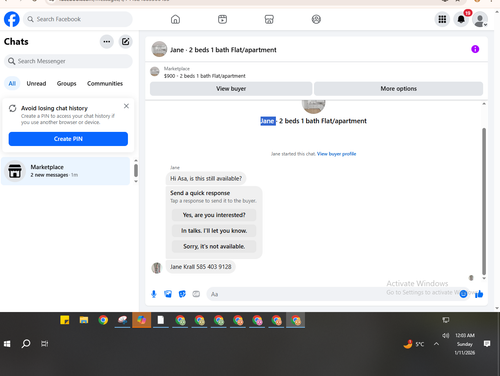Image resolution: width=500 pixels, height=376 pixels.
Task: Open purple conversation information icon
Action: [x=475, y=49]
